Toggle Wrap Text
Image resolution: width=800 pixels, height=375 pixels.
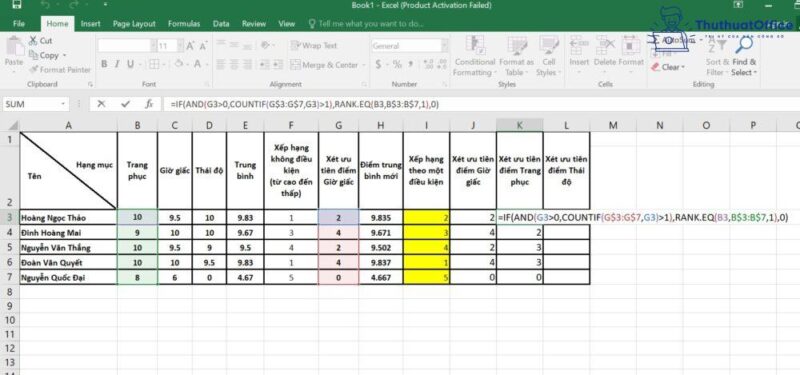pyautogui.click(x=314, y=45)
